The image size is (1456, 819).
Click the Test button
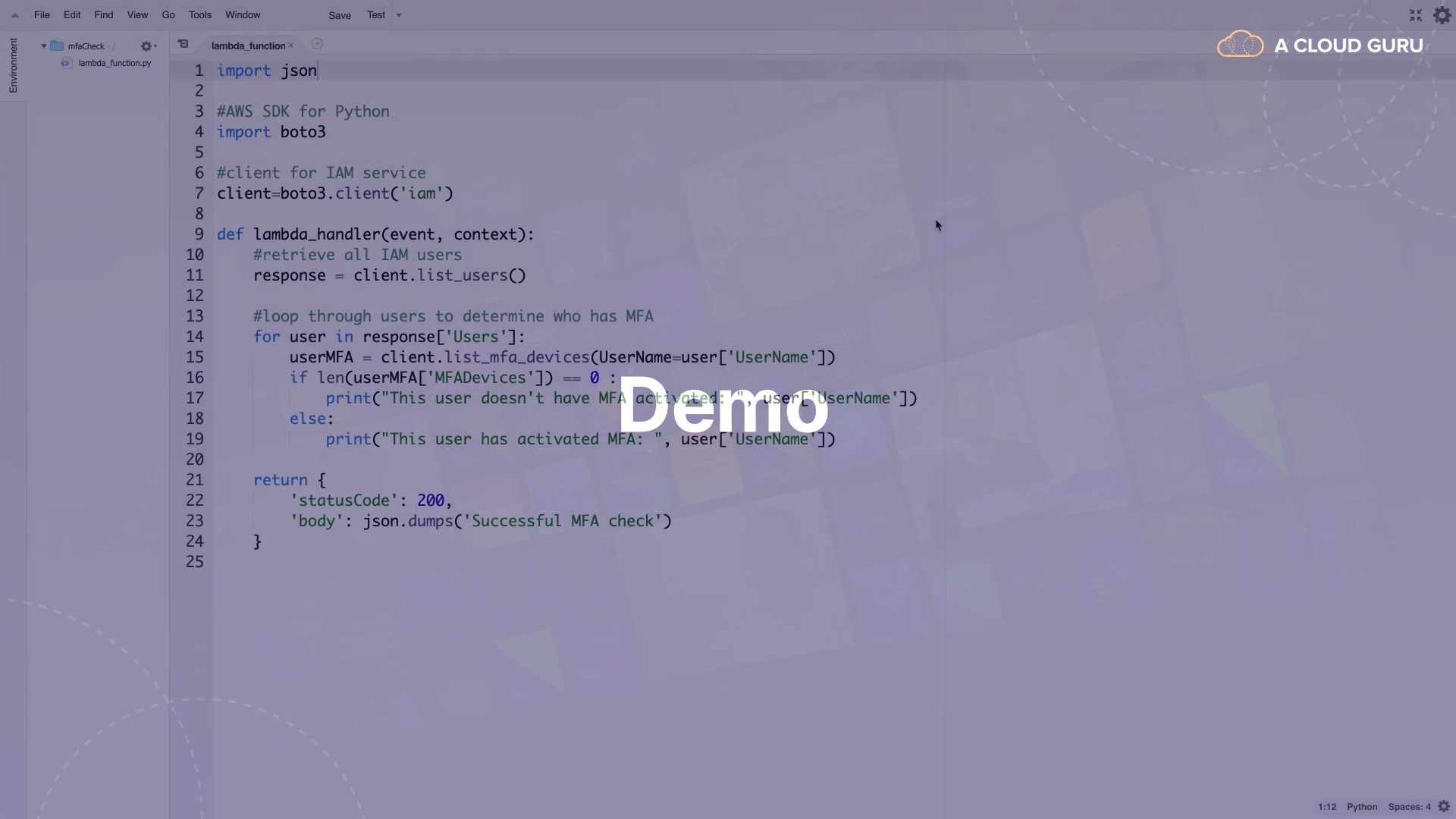376,15
